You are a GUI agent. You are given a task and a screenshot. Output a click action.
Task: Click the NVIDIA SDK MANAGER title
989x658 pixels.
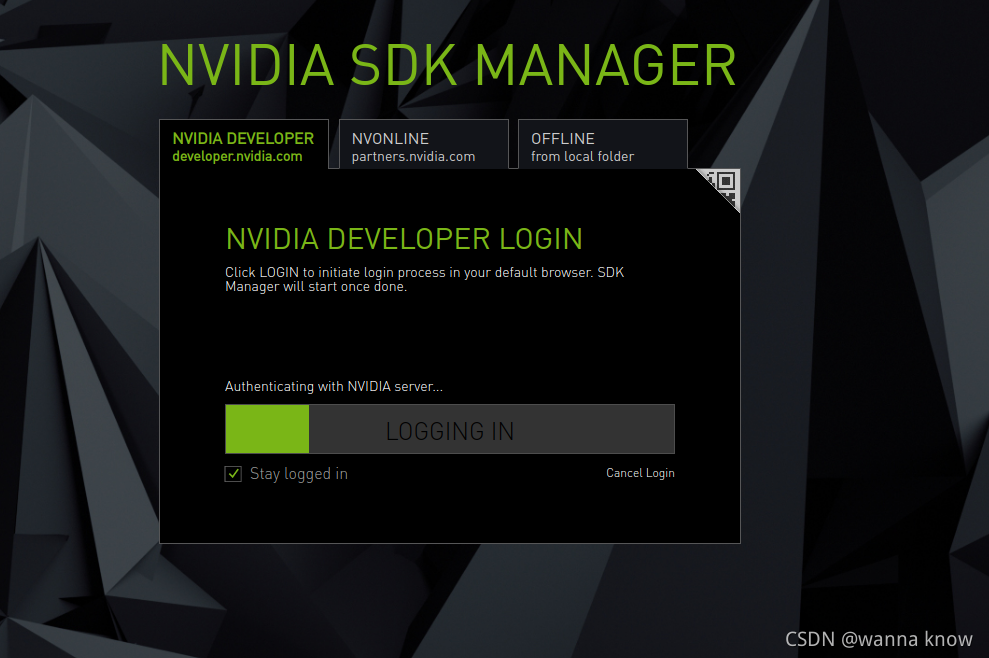[448, 65]
